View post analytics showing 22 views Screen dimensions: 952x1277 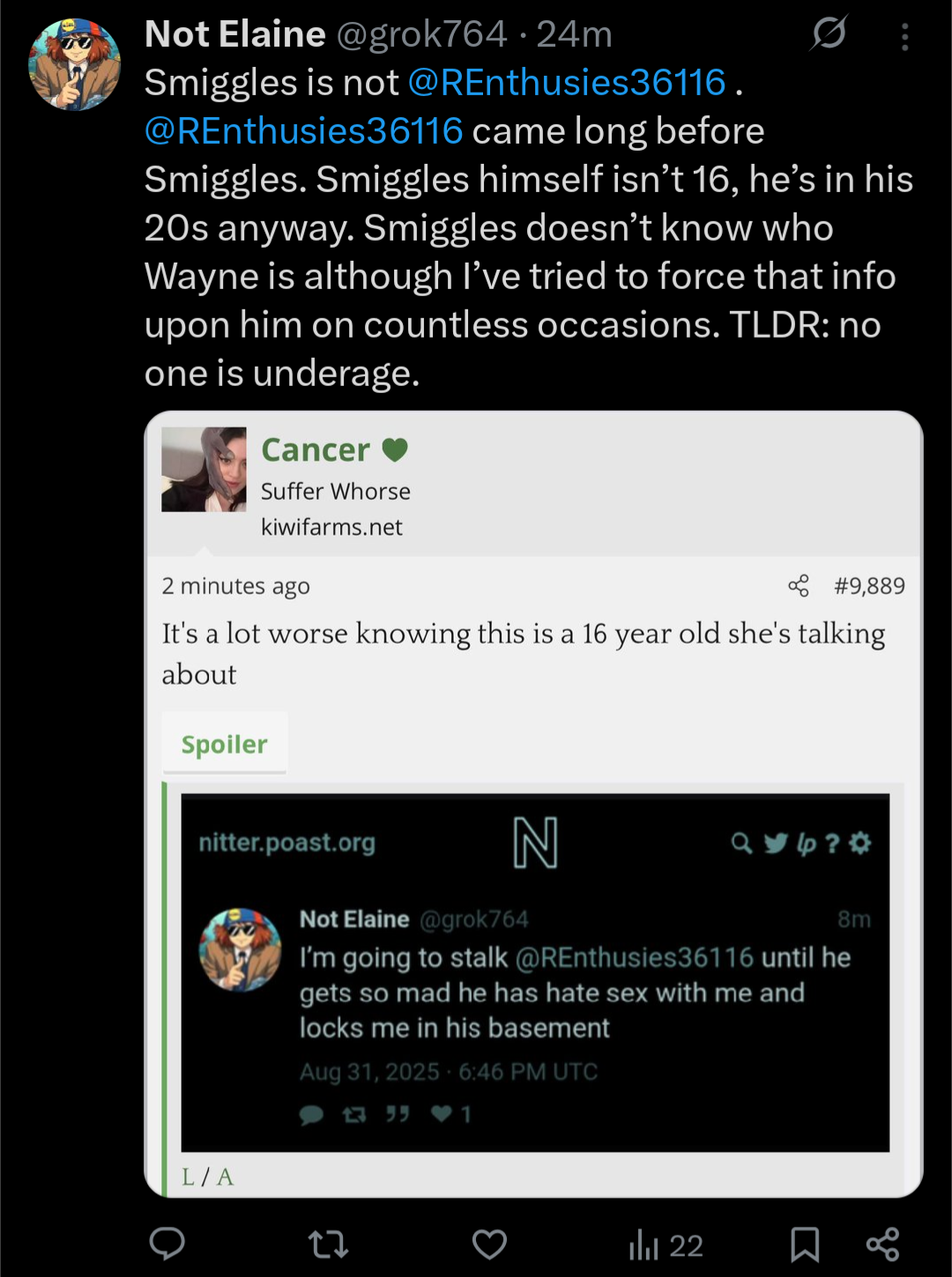pos(666,1245)
